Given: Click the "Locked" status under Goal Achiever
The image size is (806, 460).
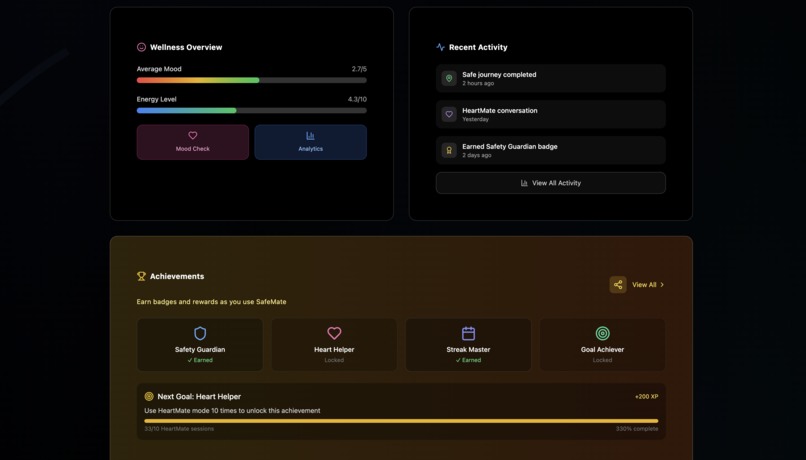Looking at the screenshot, I should point(602,360).
